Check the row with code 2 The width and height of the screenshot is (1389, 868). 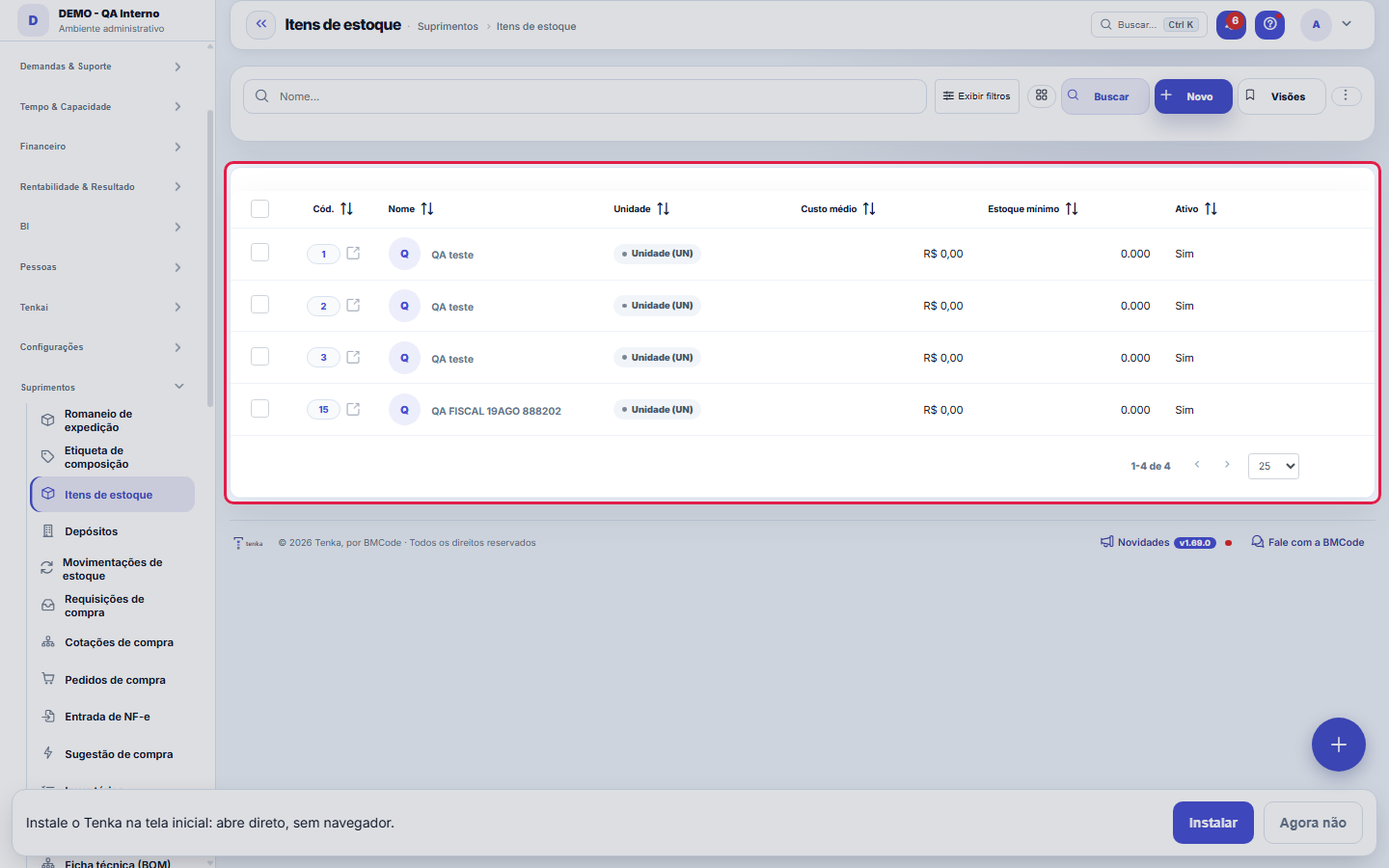click(x=259, y=305)
